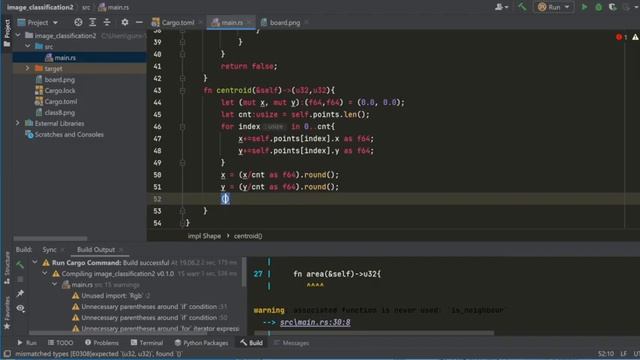Close the board.png tab
This screenshot has height=360, width=640.
pyautogui.click(x=306, y=22)
